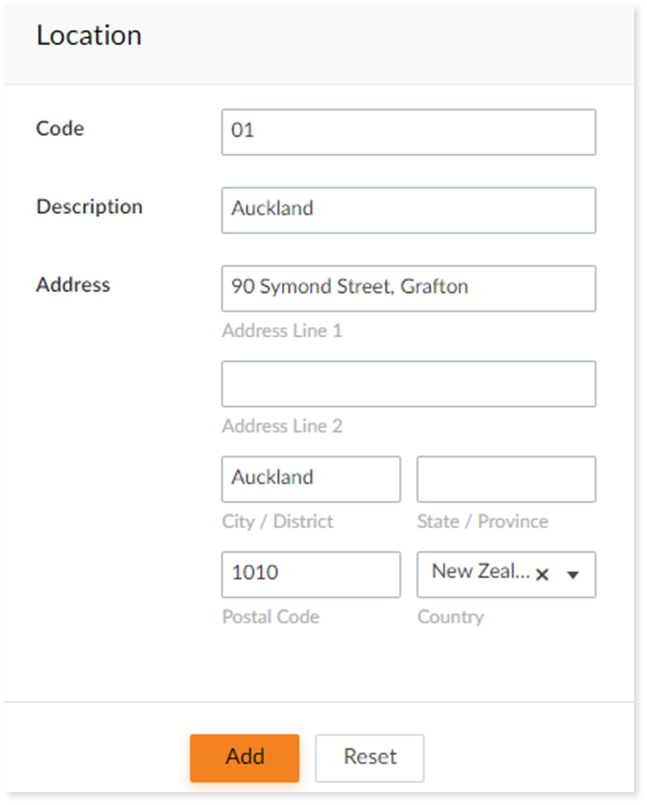Click the Location panel header
Image resolution: width=647 pixels, height=805 pixels.
[x=89, y=35]
